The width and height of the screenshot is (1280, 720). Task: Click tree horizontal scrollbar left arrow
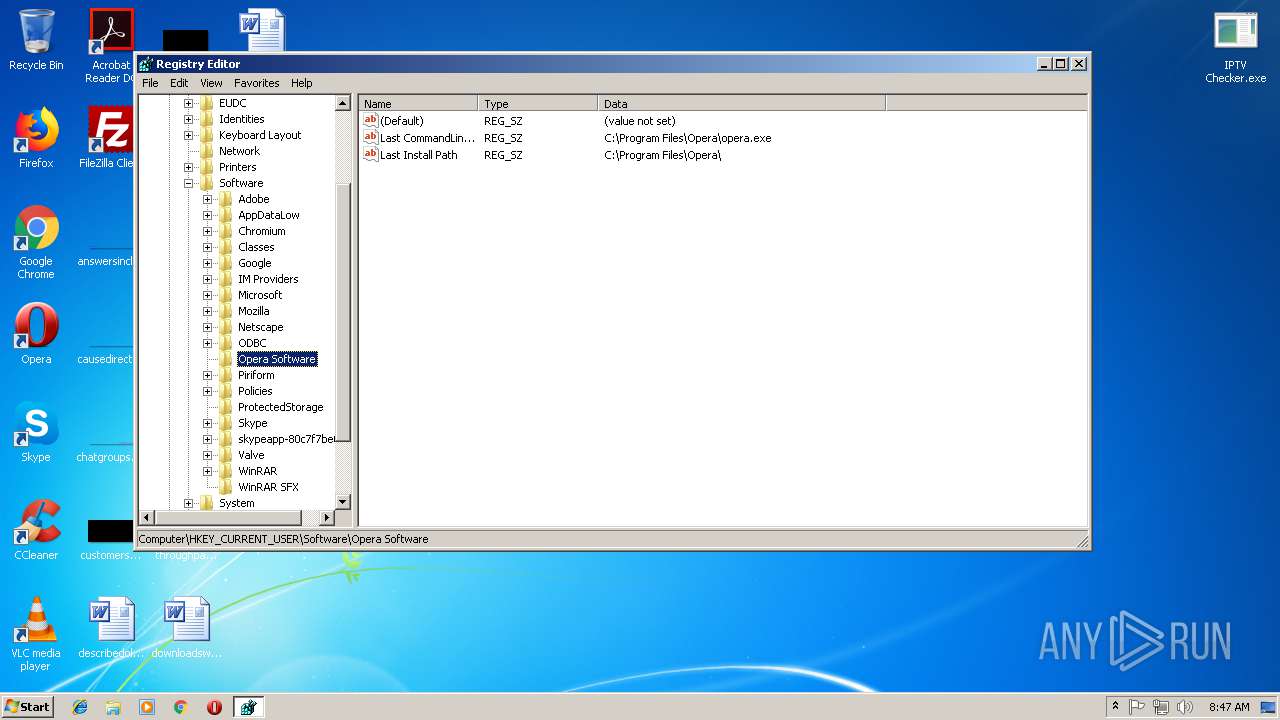pyautogui.click(x=147, y=517)
